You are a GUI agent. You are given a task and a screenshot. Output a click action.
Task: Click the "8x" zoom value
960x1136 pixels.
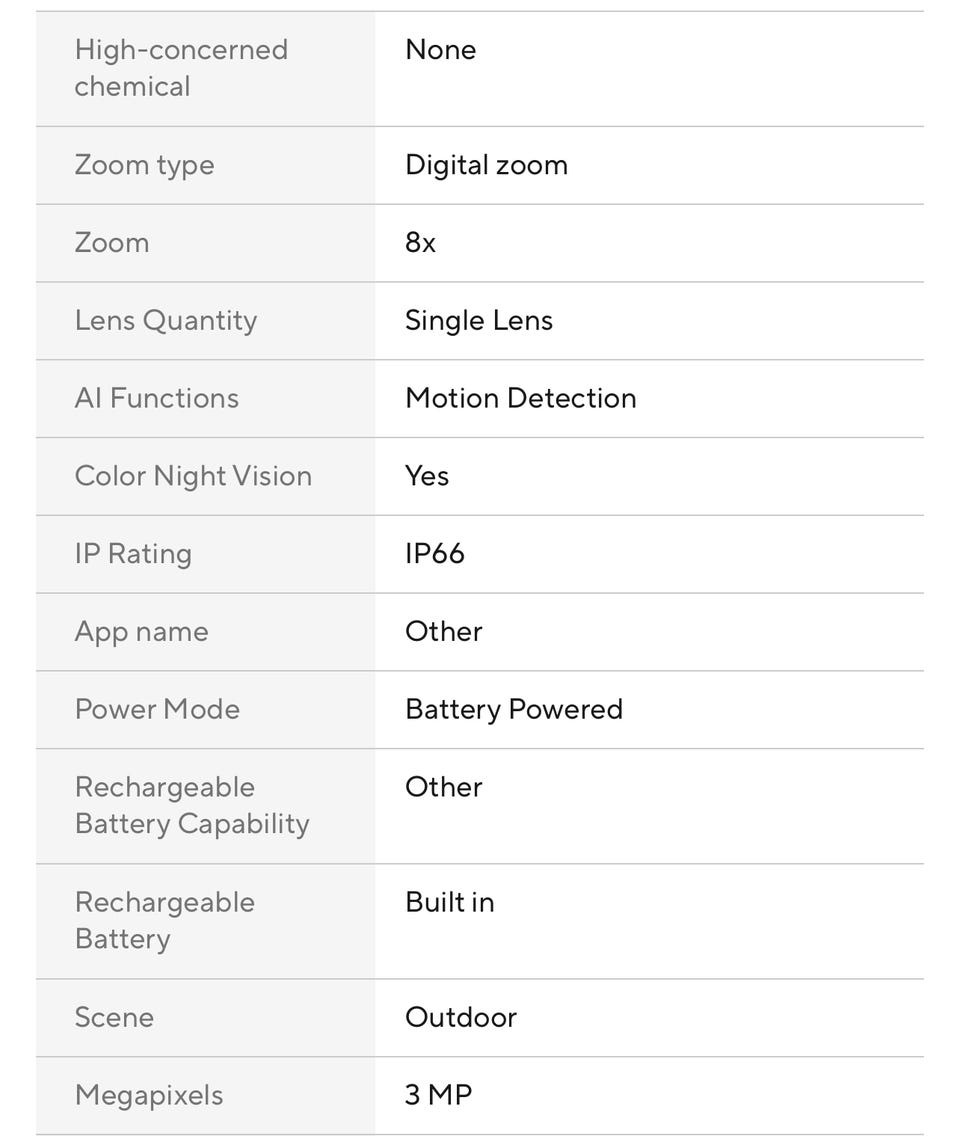coord(420,243)
